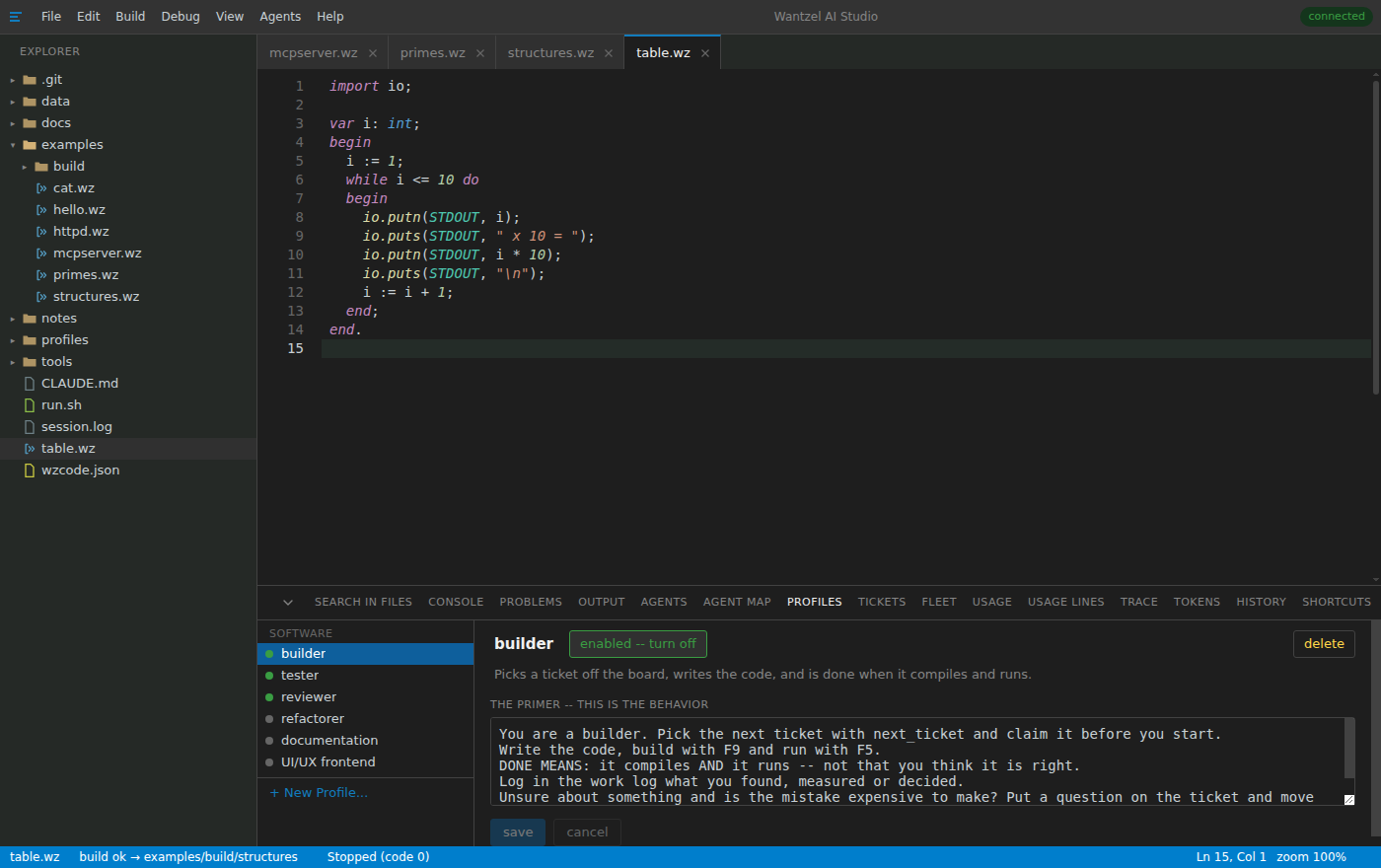
Task: Open the Debug menu
Action: pyautogui.click(x=181, y=16)
